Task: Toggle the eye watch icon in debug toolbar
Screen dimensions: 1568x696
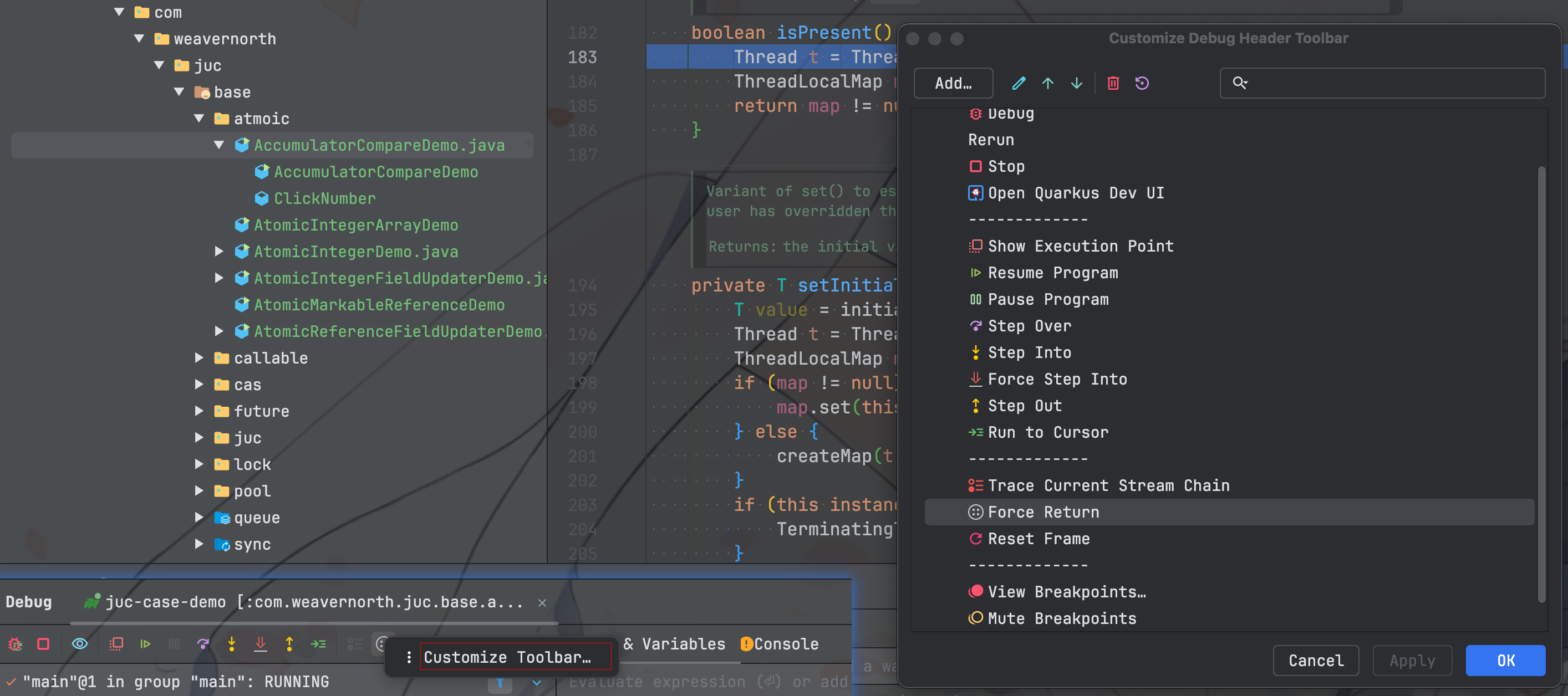Action: [x=80, y=644]
